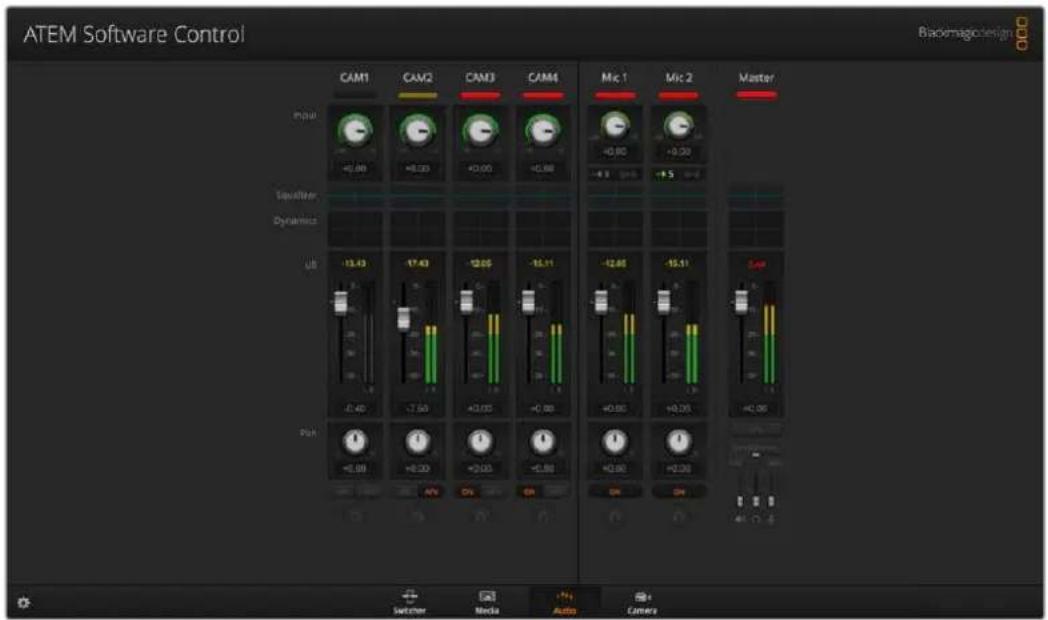Click the CAM3 pan knob
The image size is (1048, 620).
click(480, 442)
